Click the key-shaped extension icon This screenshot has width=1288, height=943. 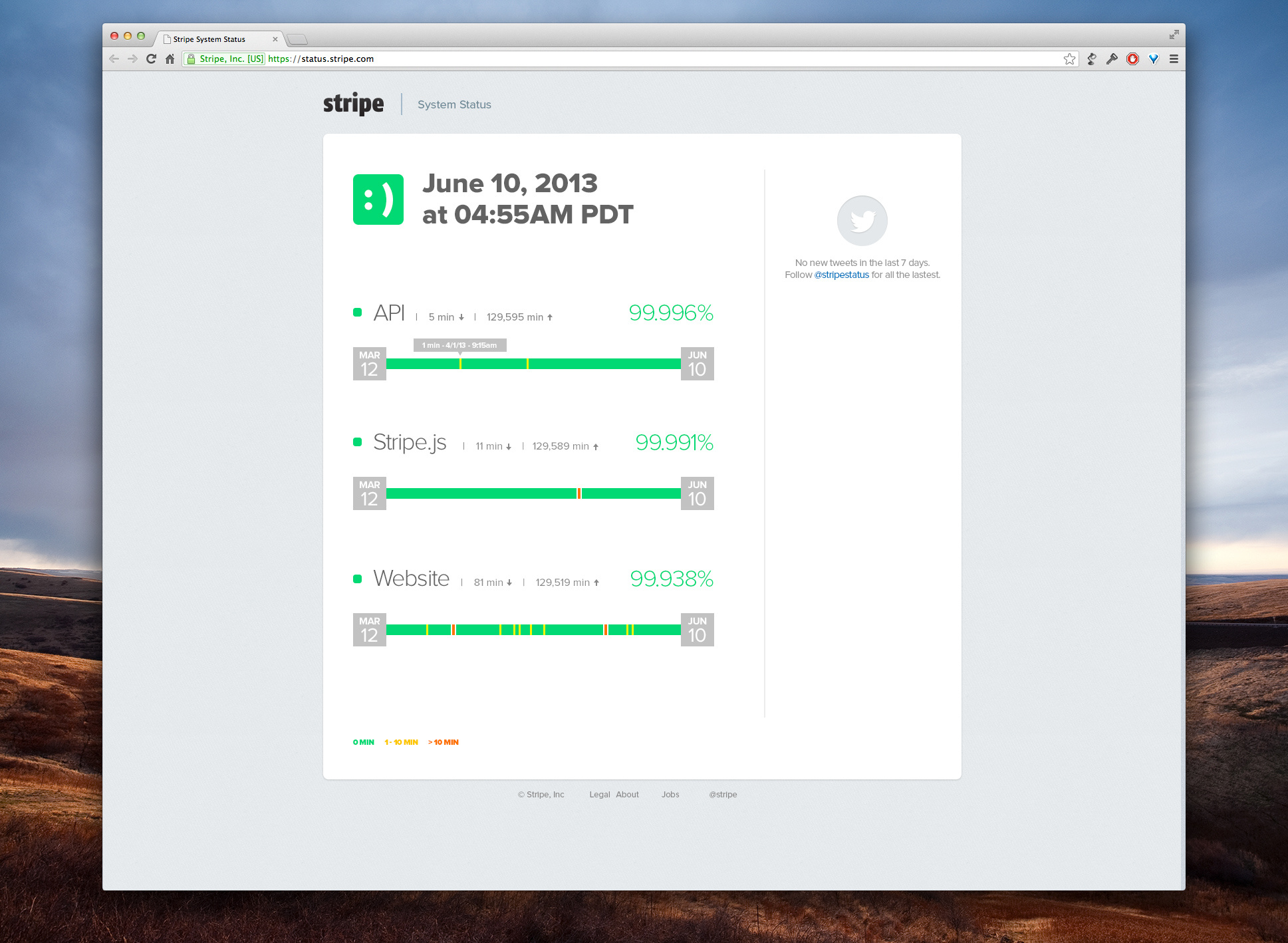[x=1112, y=59]
